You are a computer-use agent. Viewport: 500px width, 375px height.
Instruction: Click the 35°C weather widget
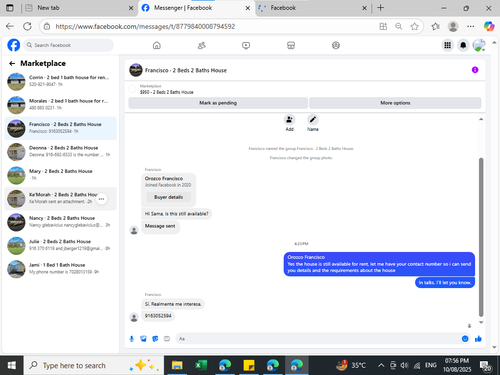click(x=351, y=365)
